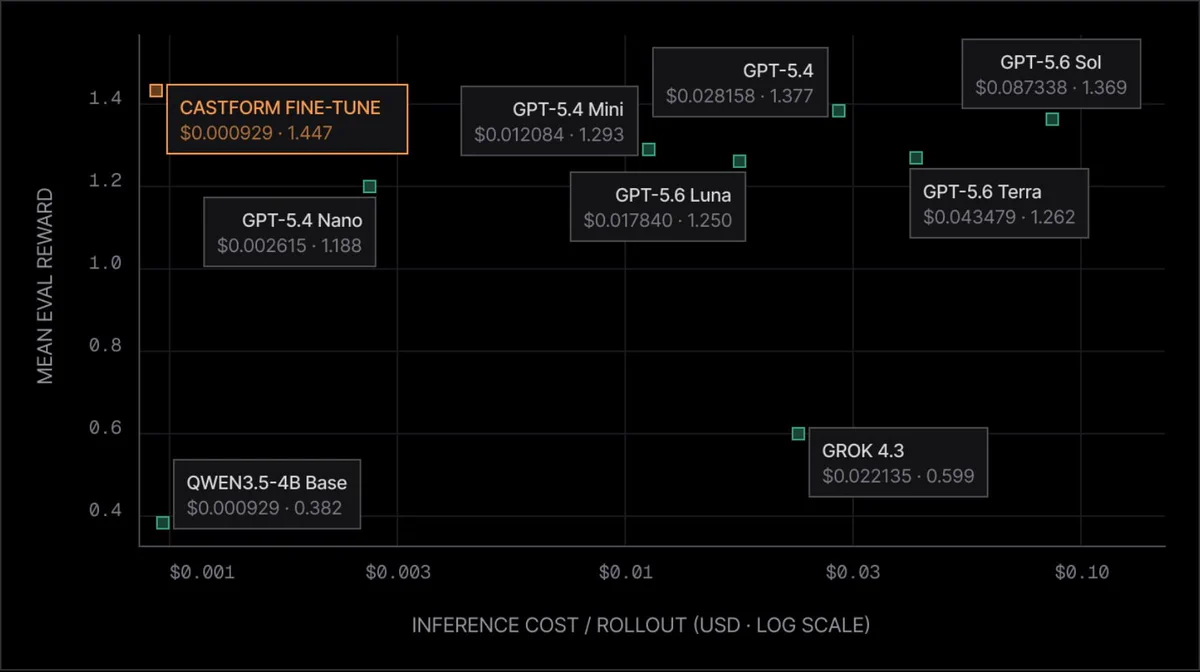Click the Grok 4.3 data point marker
Image resolution: width=1200 pixels, height=672 pixels.
(798, 433)
